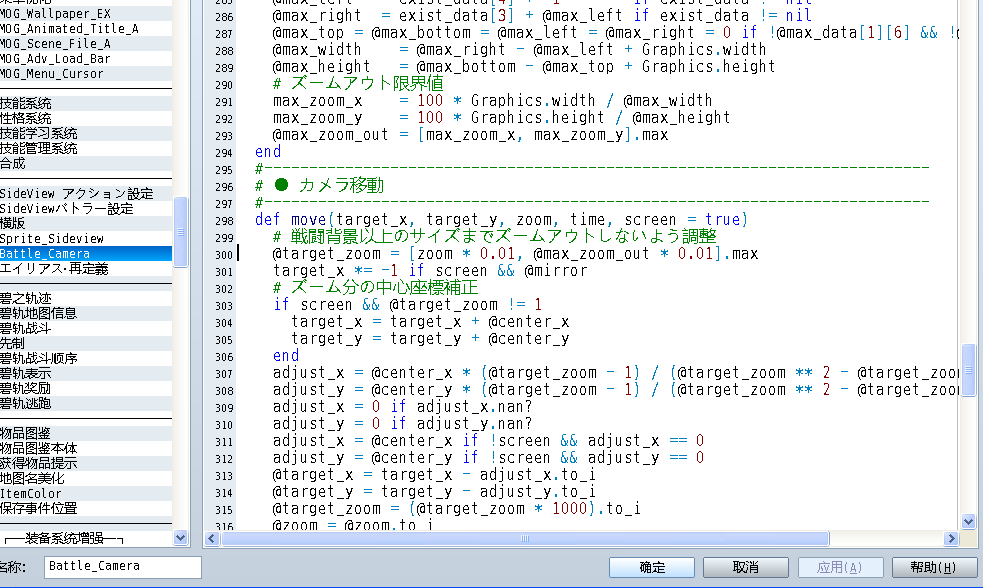
Task: Focus the 名称 field containing Battle_Camera
Action: pyautogui.click(x=123, y=567)
